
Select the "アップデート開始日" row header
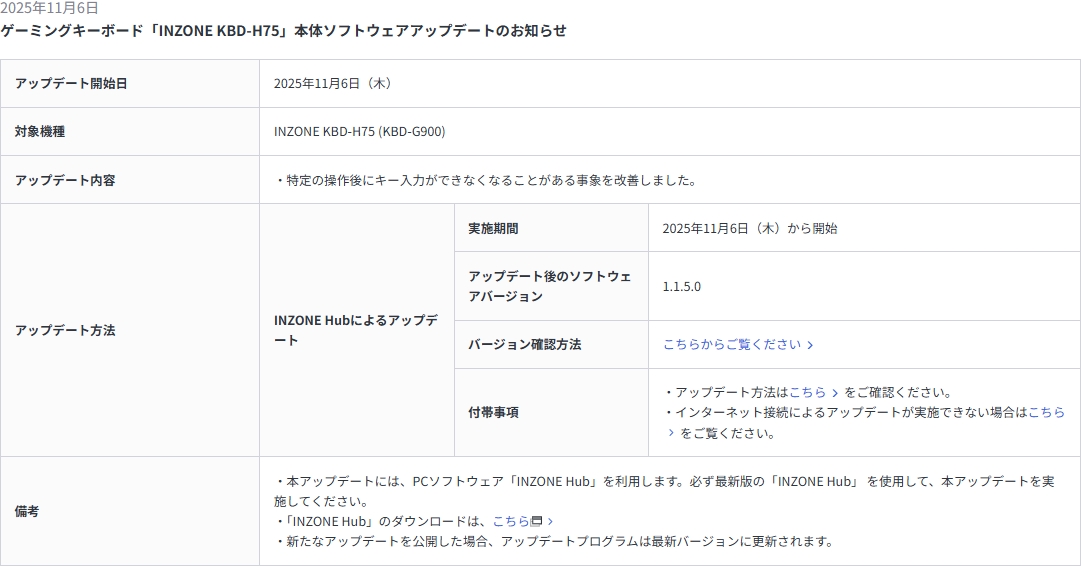click(x=71, y=83)
